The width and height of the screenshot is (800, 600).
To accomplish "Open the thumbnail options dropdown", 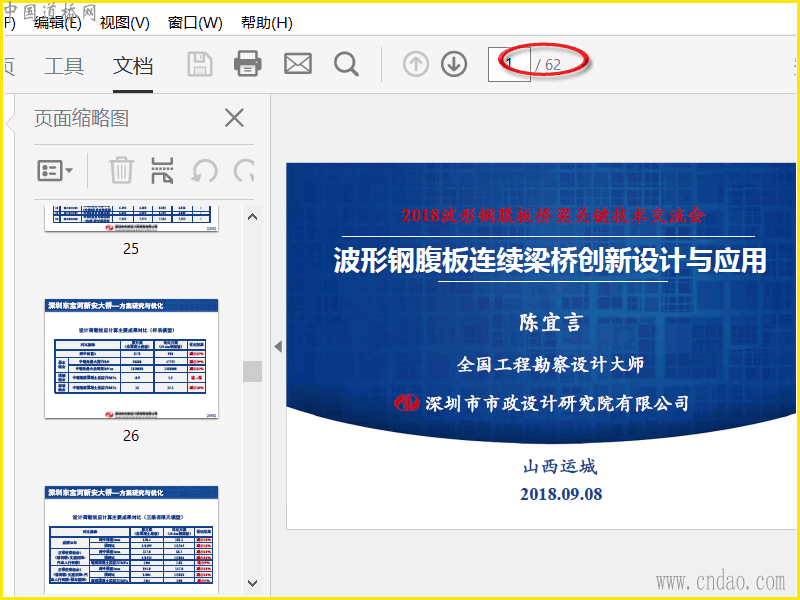I will click(55, 170).
